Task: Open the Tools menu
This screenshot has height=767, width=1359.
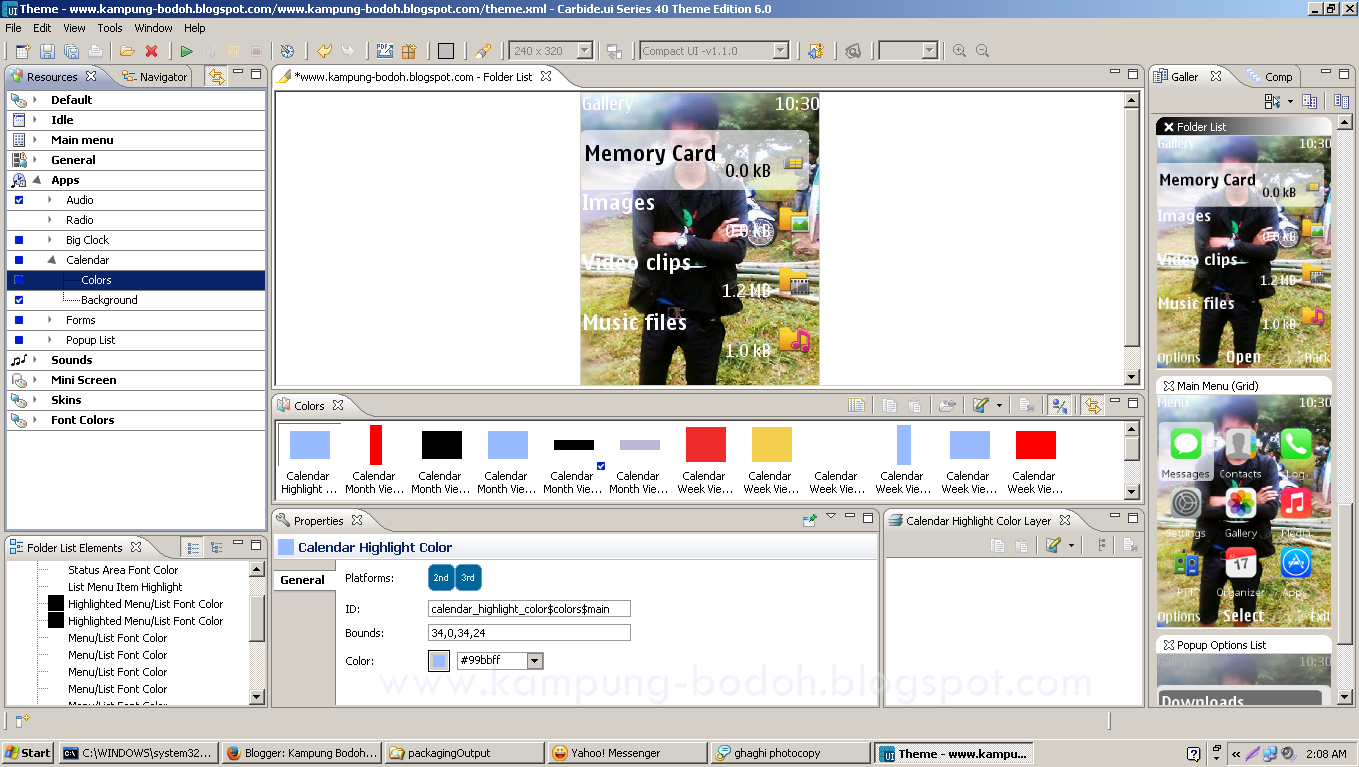Action: coord(110,28)
